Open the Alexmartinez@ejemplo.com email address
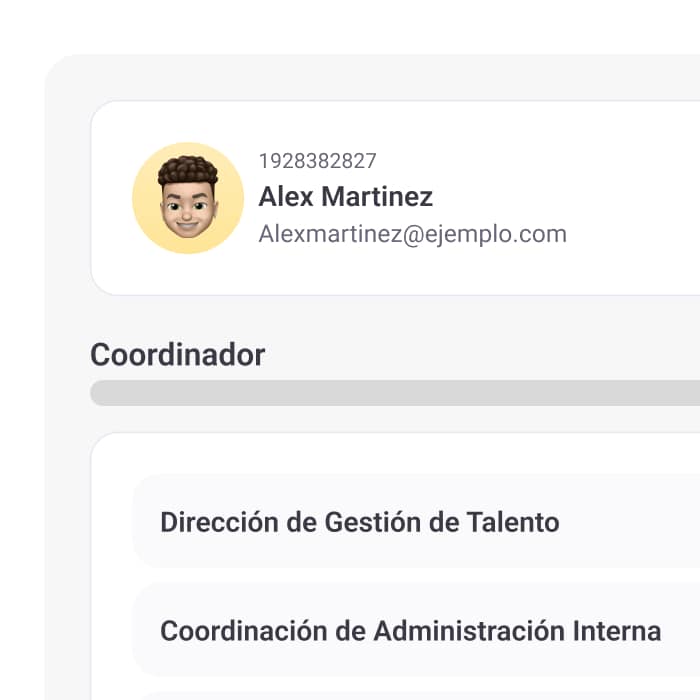This screenshot has width=700, height=700. point(412,234)
